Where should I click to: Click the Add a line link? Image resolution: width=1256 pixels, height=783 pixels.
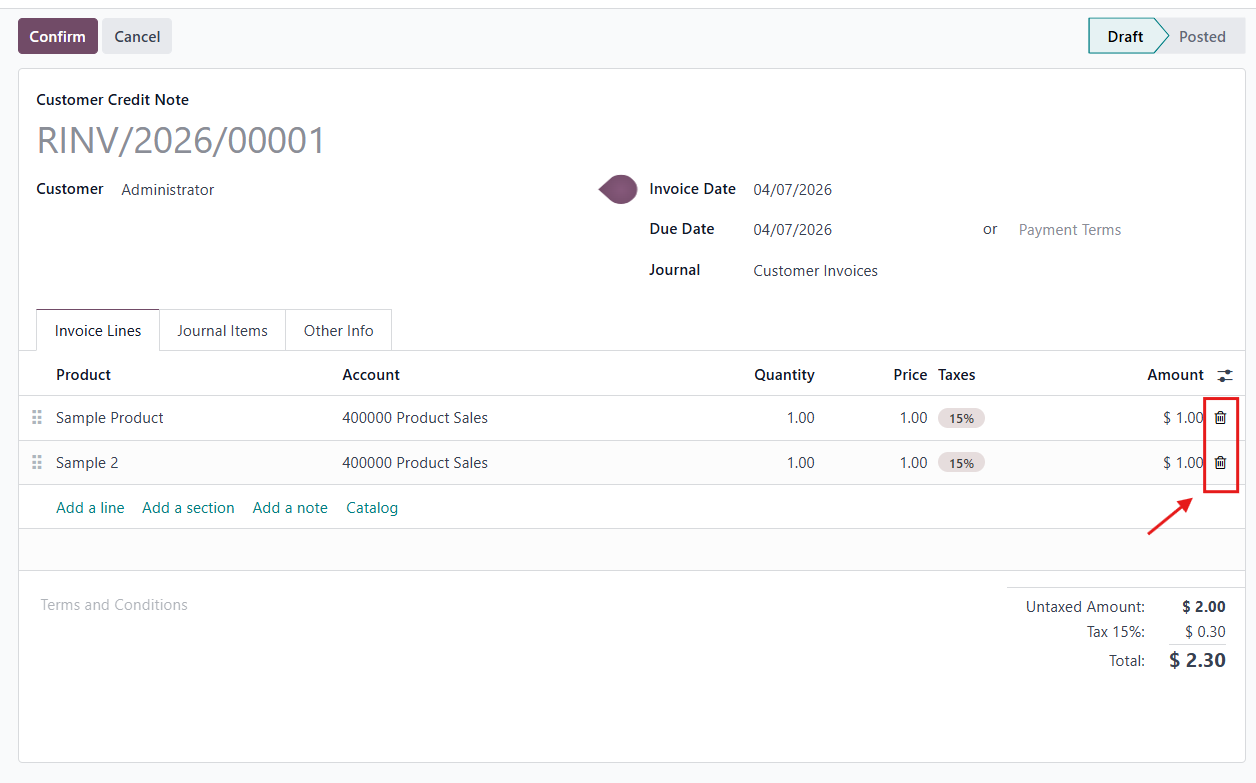[x=90, y=508]
